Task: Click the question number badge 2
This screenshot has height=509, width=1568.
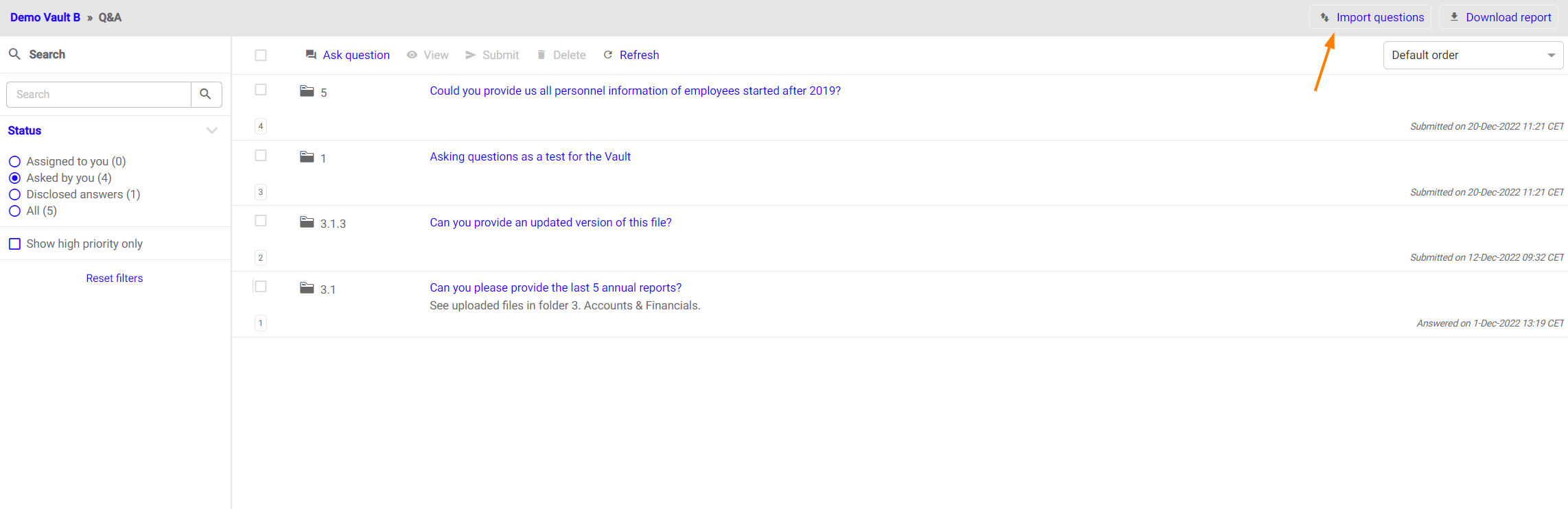Action: tap(261, 258)
